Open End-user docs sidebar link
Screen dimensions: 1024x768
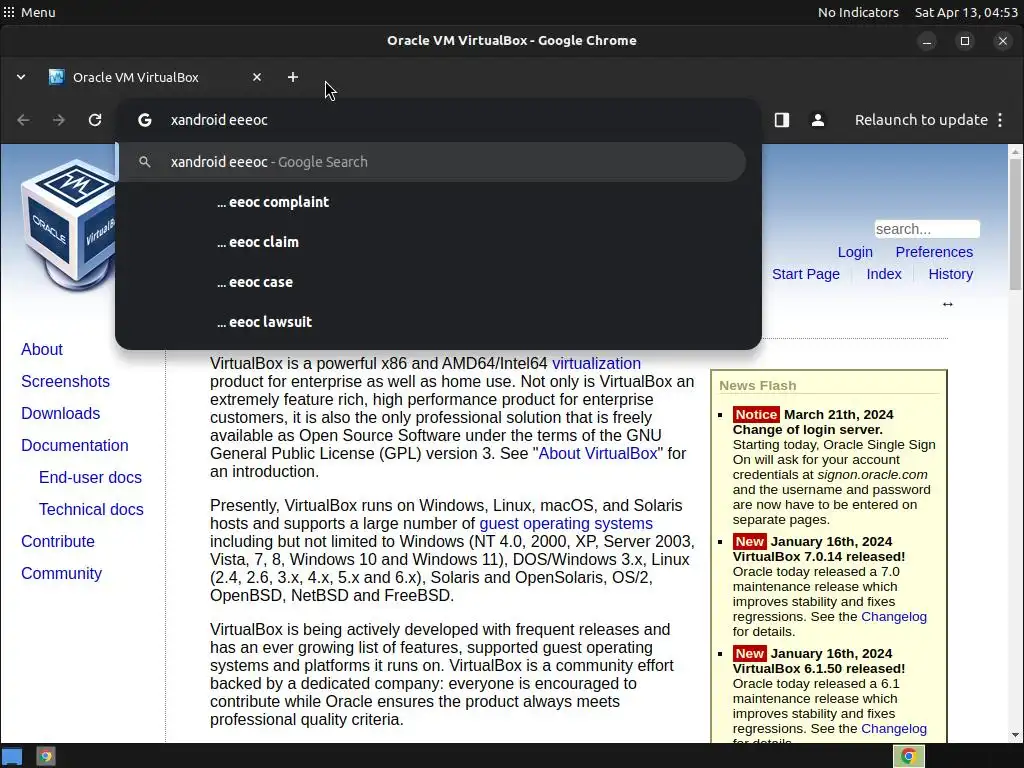tap(90, 477)
